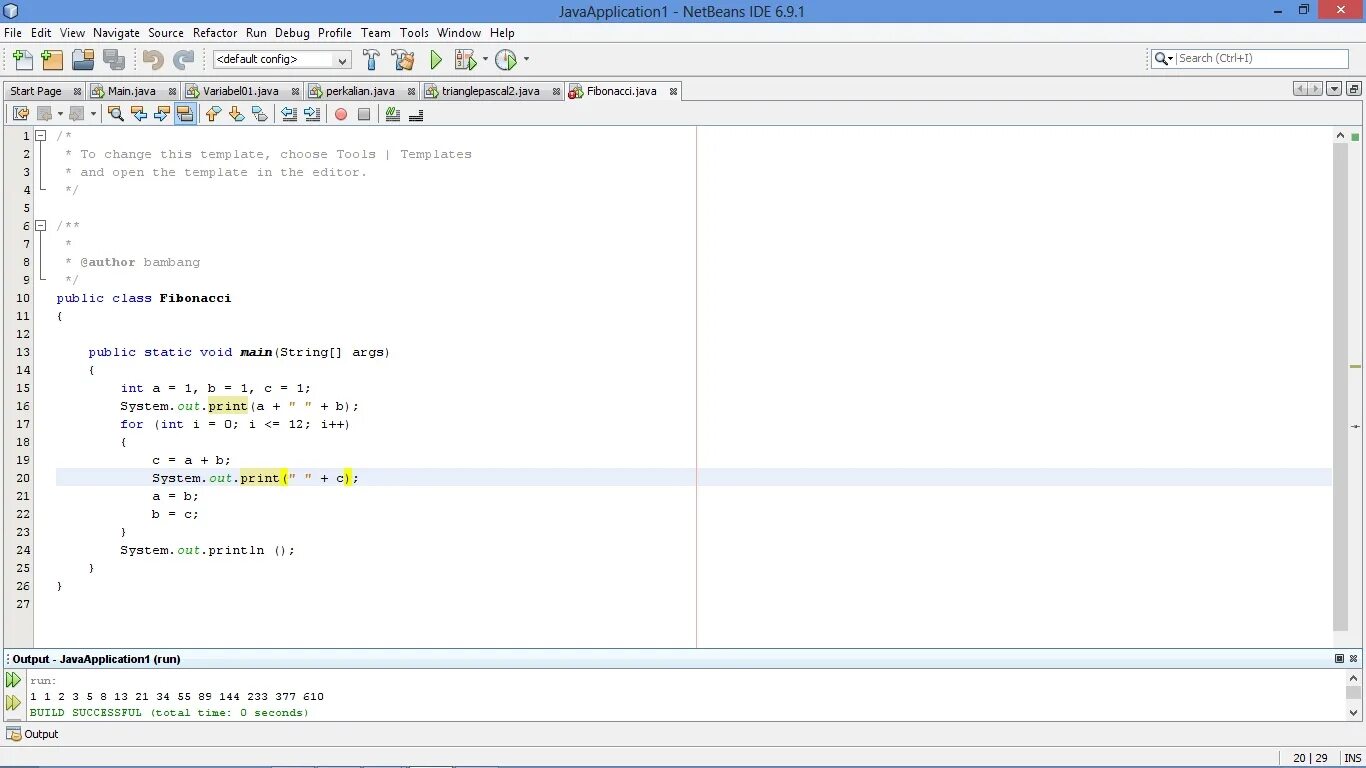Viewport: 1366px width, 768px height.
Task: Profile main project clock icon
Action: (506, 60)
